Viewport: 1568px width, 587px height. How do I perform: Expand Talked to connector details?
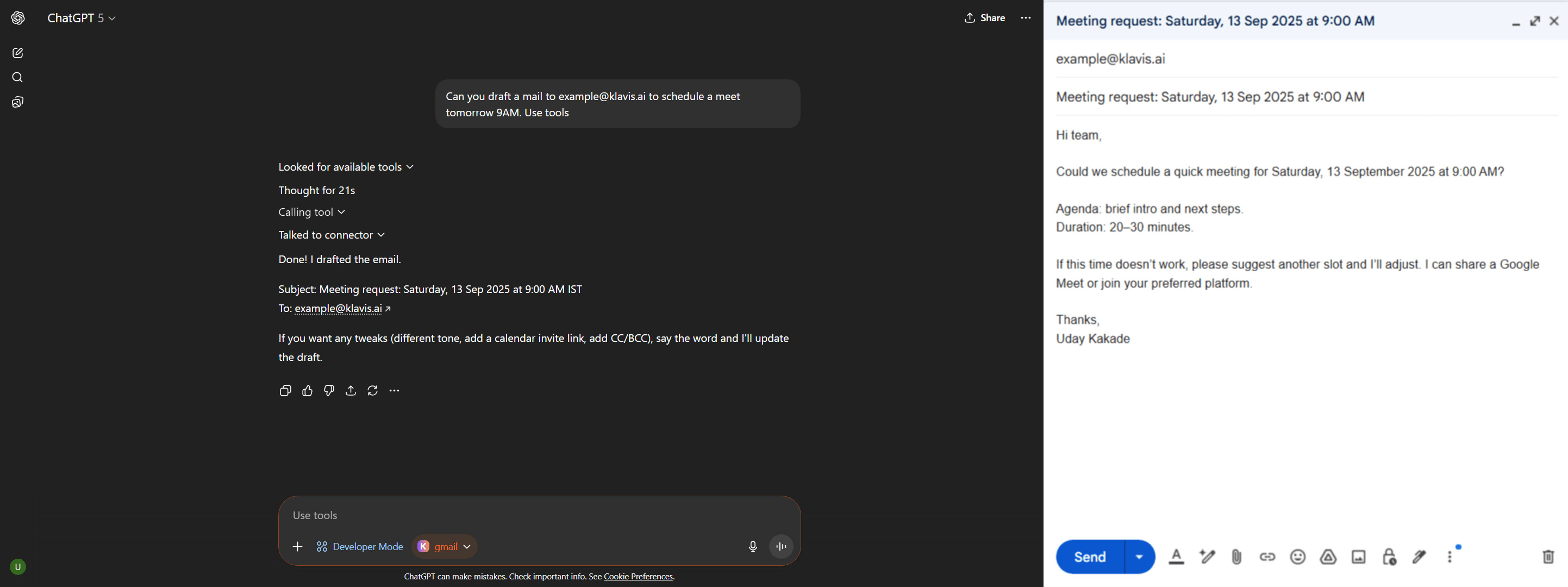tap(332, 235)
